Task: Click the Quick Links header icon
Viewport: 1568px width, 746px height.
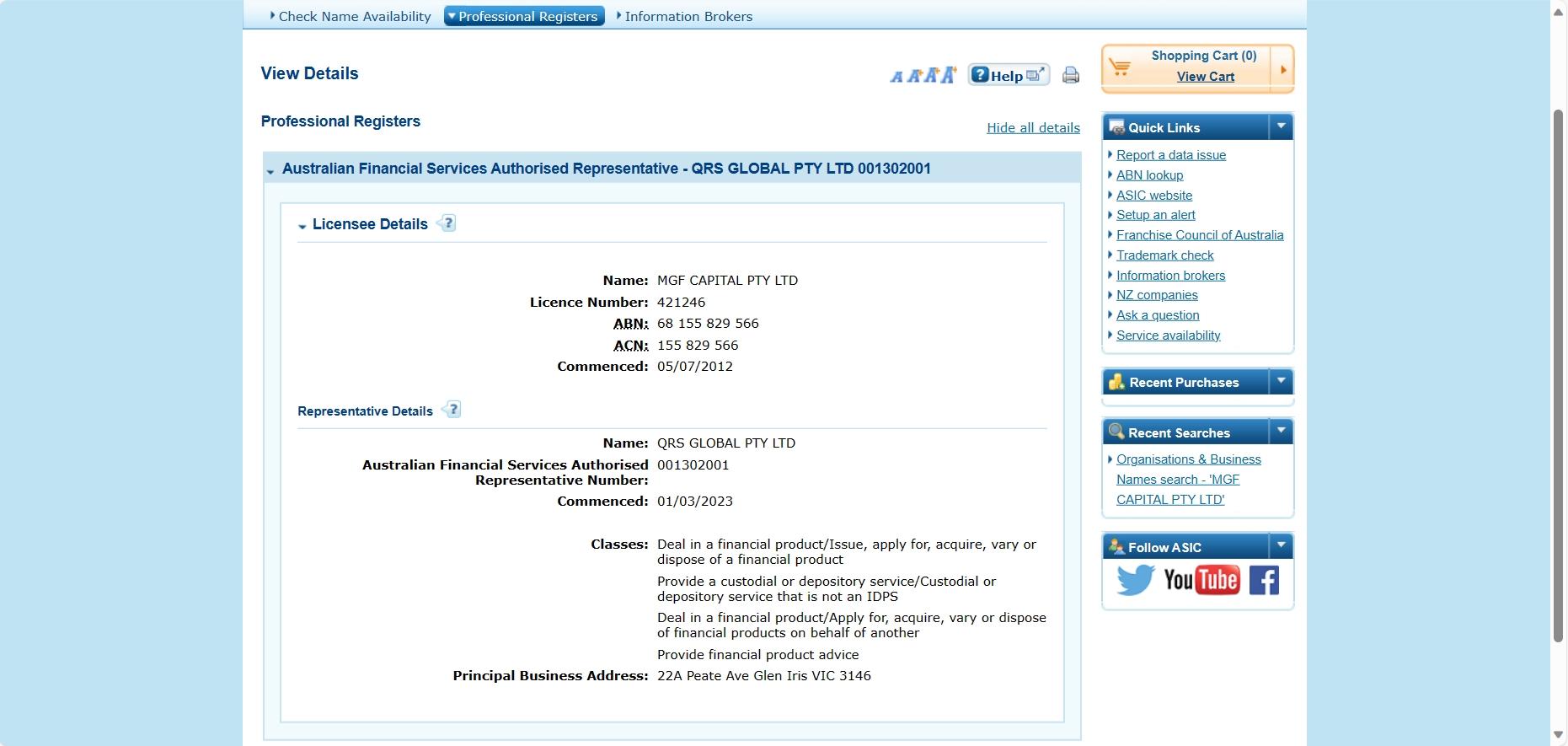Action: click(x=1116, y=127)
